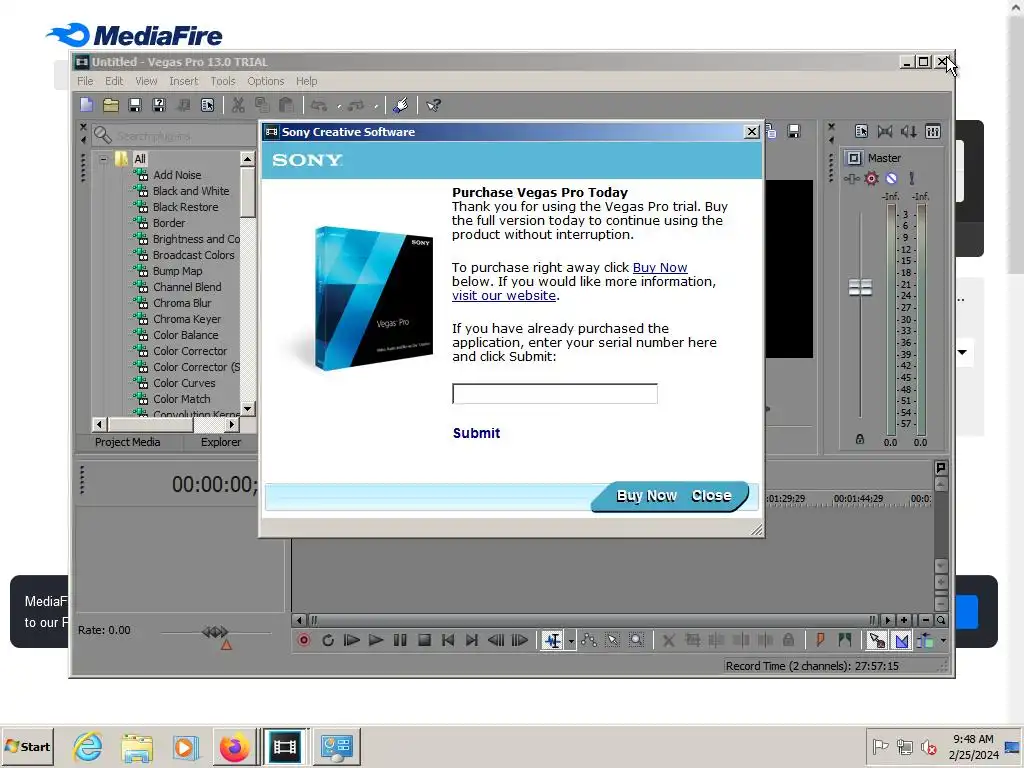Toggle the Master fader channel lock icon

[860, 440]
